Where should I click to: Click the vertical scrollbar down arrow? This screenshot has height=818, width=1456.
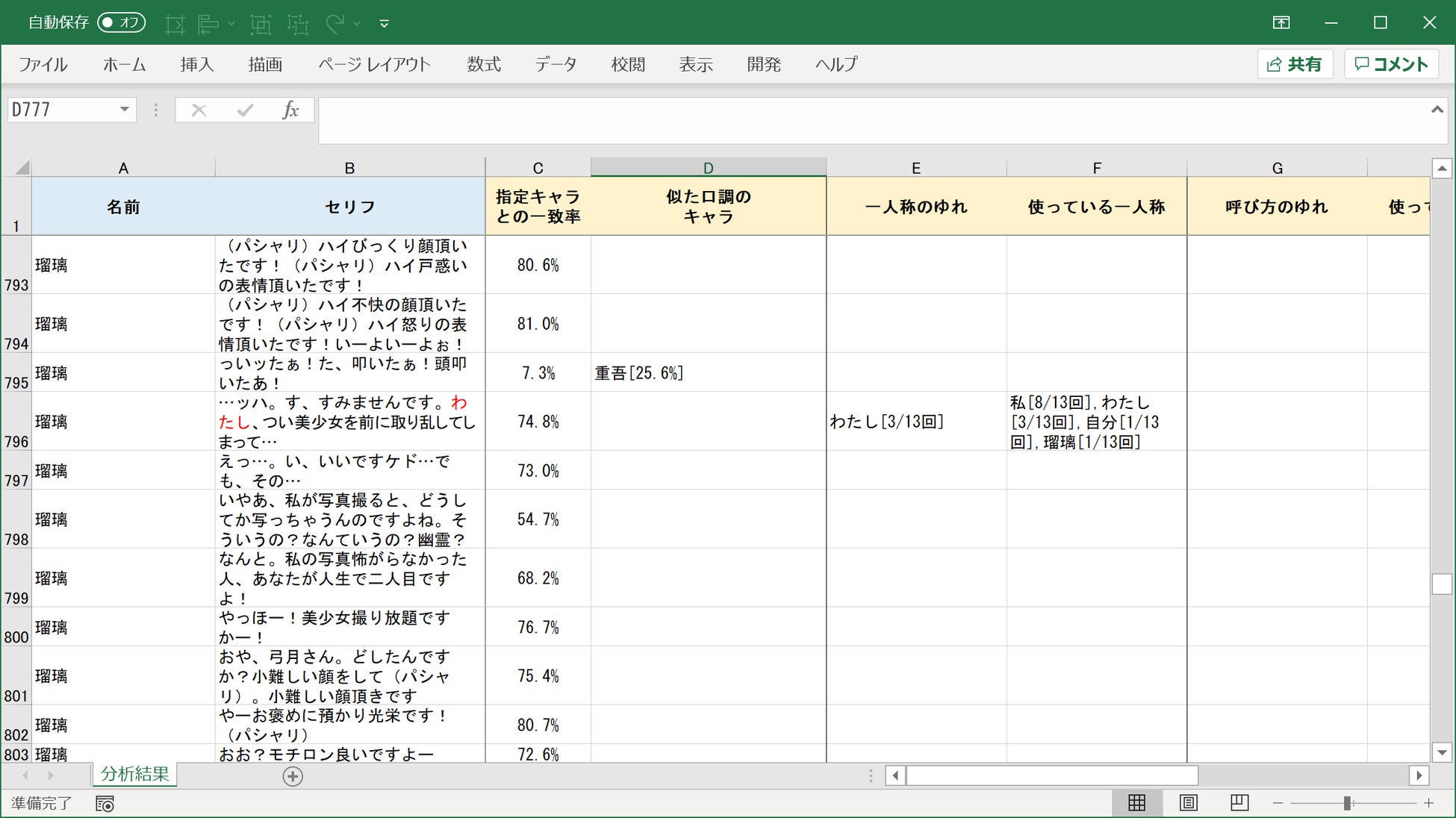[1442, 752]
